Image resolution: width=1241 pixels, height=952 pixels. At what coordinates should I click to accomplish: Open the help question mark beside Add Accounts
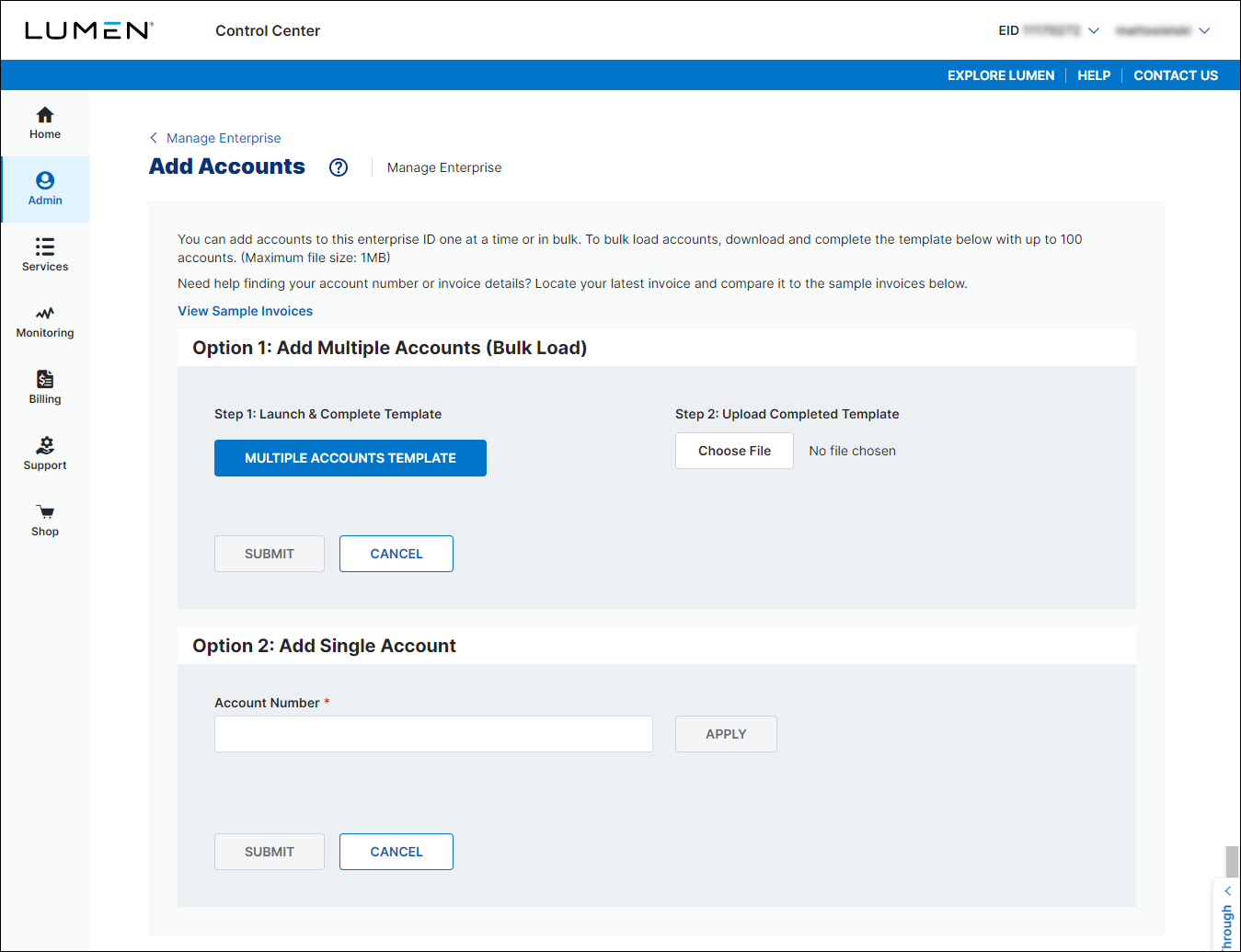pos(339,167)
